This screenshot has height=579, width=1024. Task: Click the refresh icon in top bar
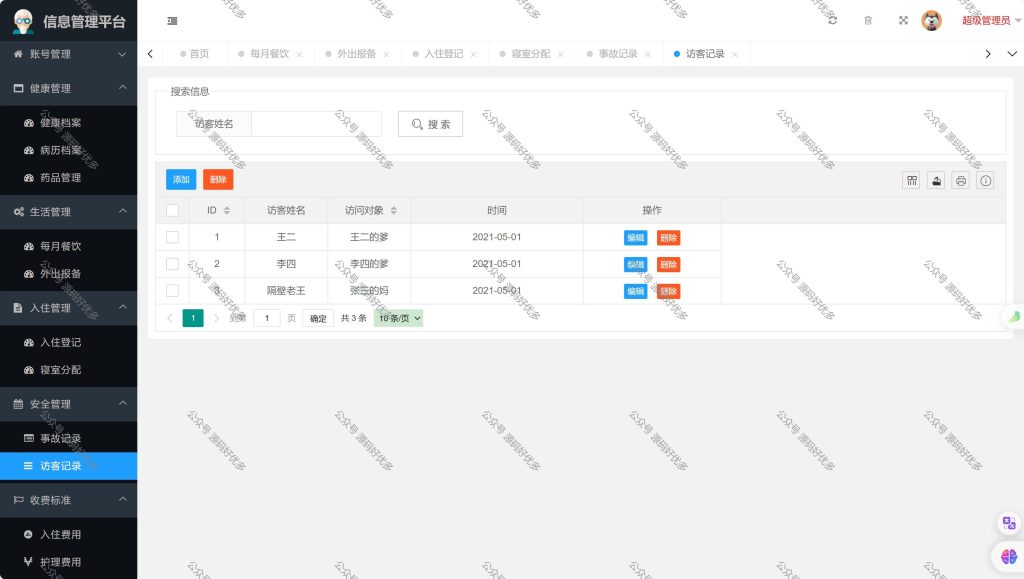[x=833, y=20]
